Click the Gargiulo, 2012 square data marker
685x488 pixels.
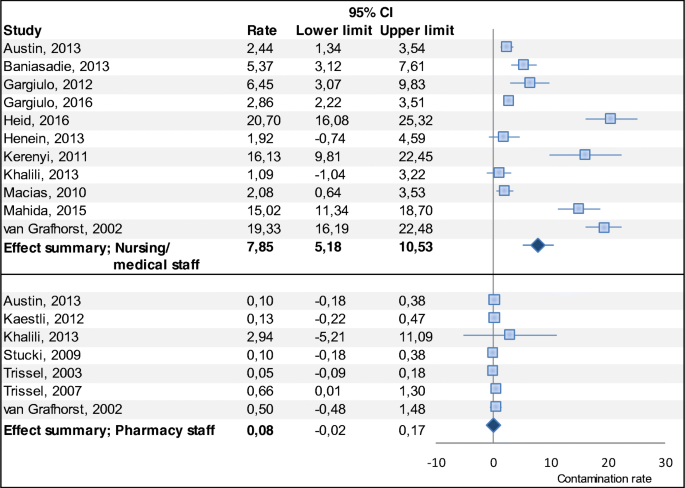[530, 82]
